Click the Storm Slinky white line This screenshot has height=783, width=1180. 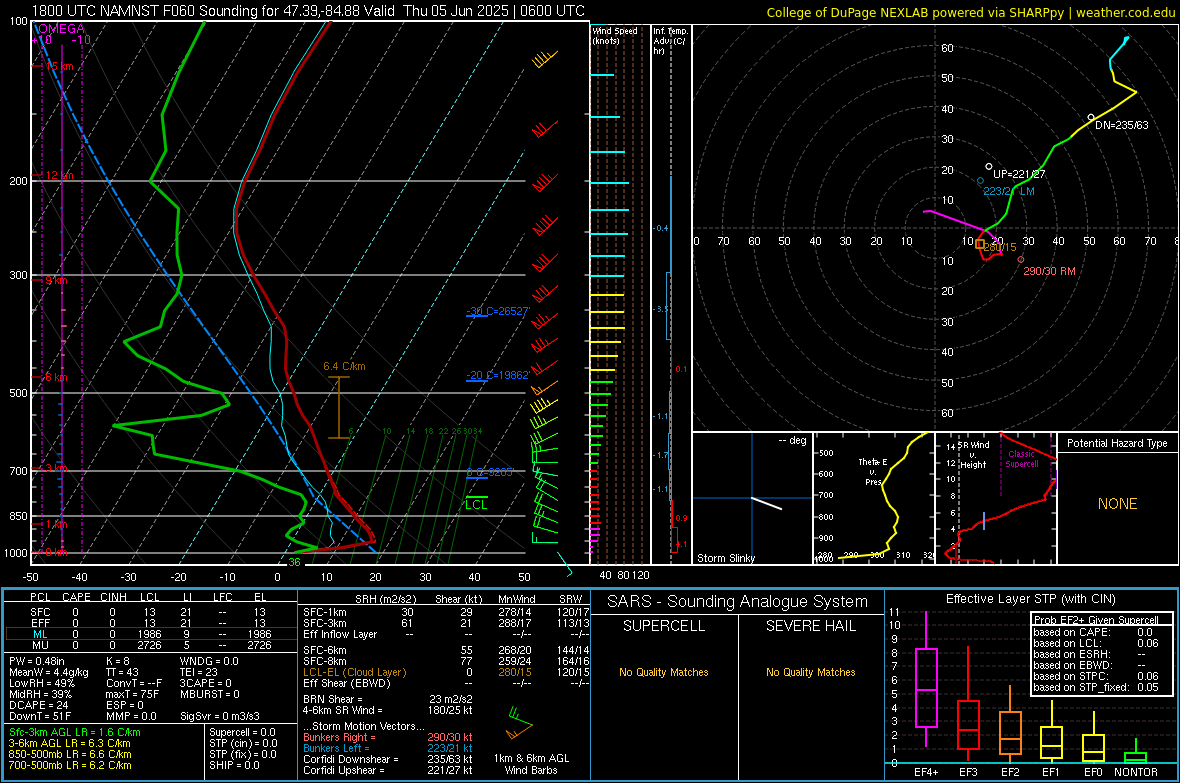[x=766, y=503]
